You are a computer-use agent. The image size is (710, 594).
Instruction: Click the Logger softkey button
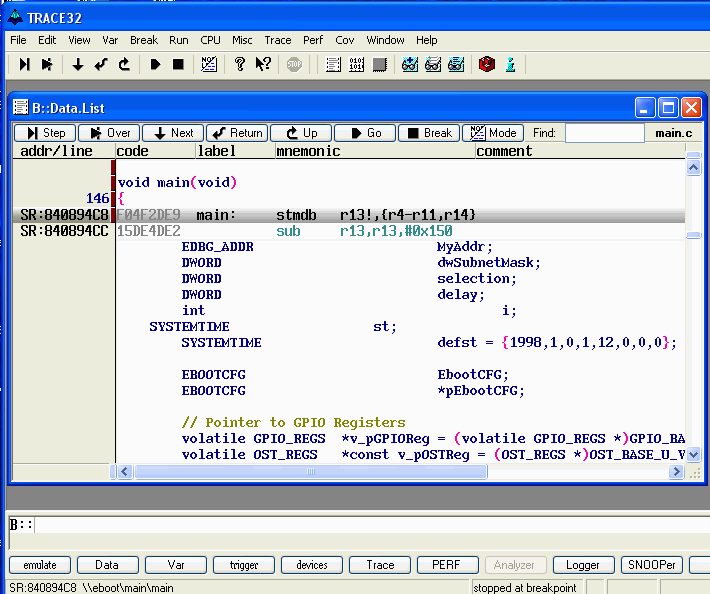(584, 565)
